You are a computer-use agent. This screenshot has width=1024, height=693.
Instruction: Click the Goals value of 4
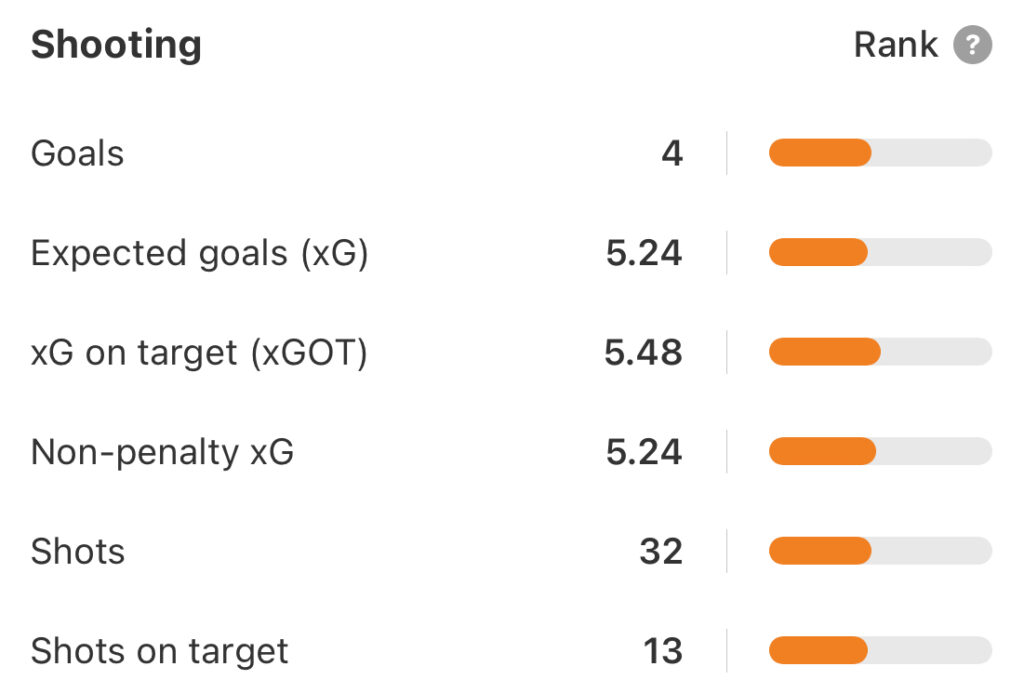tap(671, 154)
